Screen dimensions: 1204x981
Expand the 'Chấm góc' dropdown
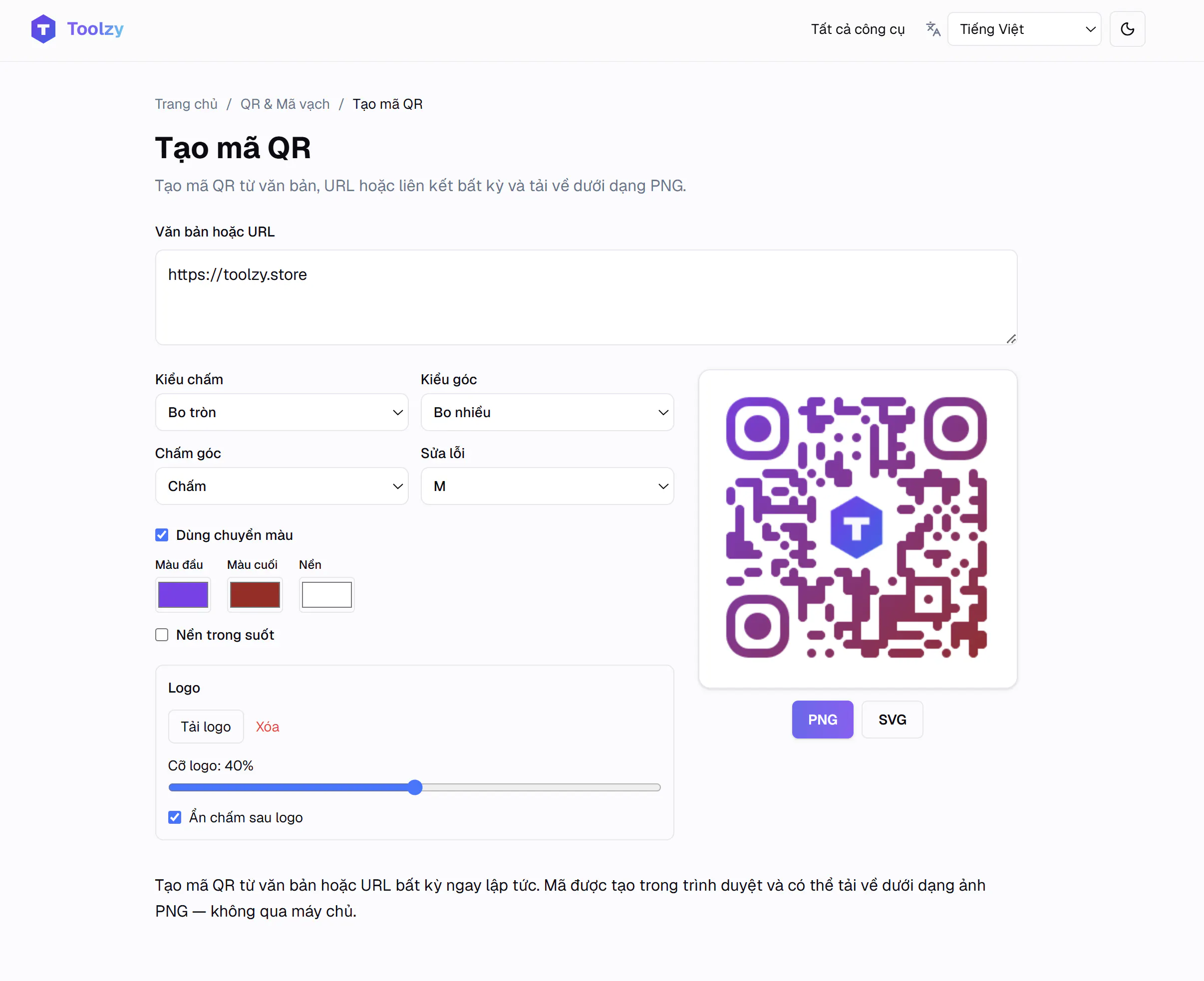(282, 486)
